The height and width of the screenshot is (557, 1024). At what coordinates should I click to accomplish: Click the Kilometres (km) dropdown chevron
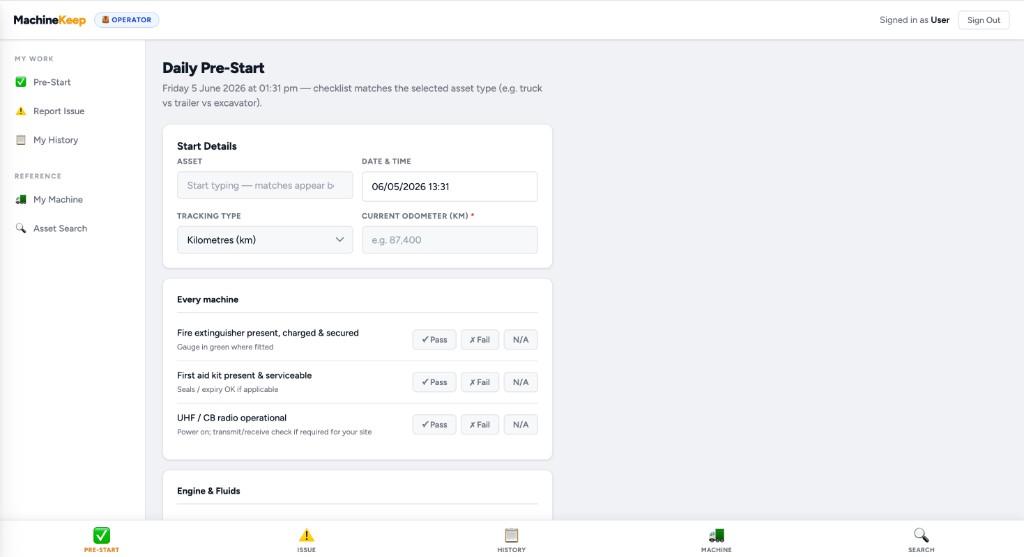[340, 240]
